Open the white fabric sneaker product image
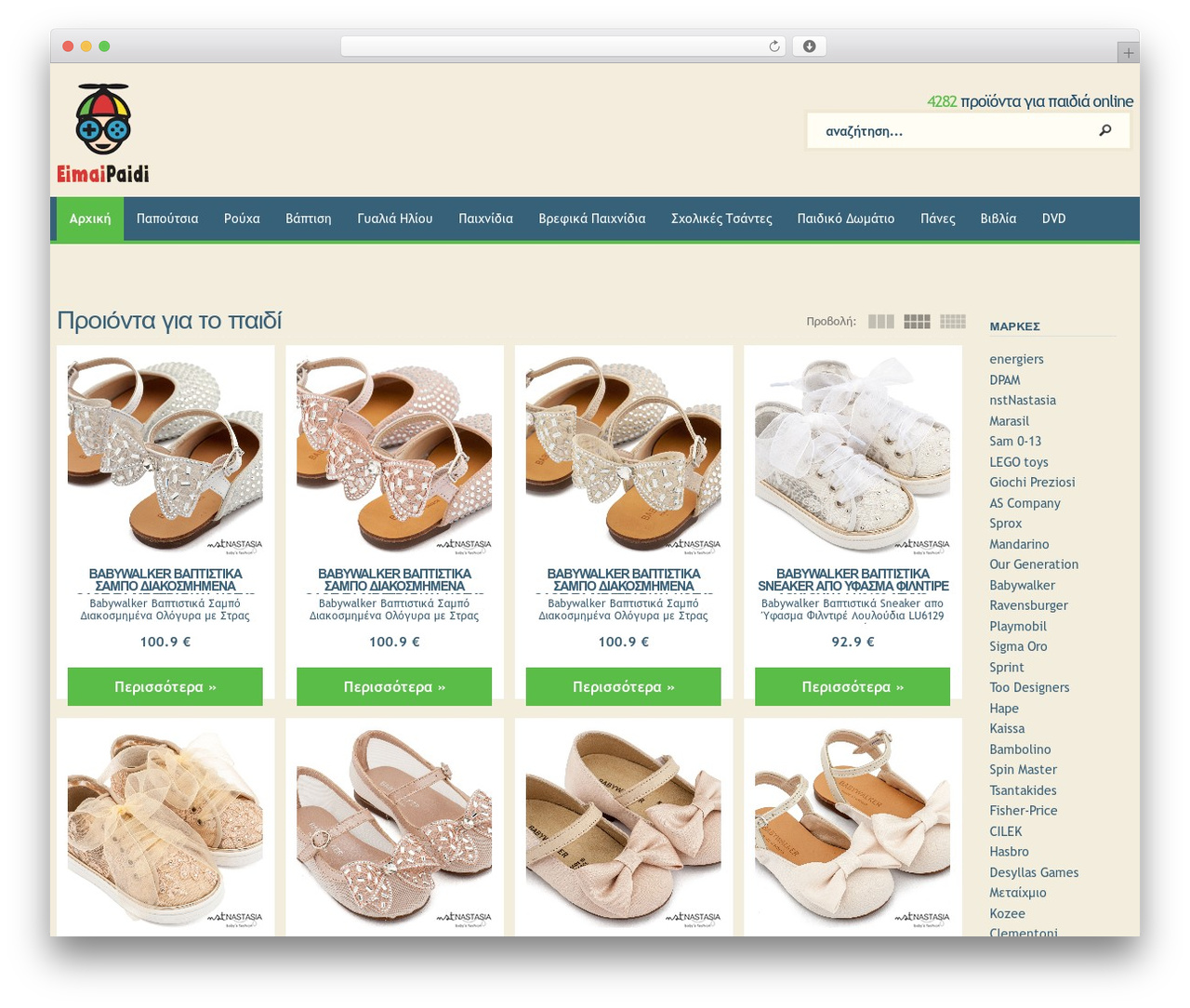 (x=853, y=454)
